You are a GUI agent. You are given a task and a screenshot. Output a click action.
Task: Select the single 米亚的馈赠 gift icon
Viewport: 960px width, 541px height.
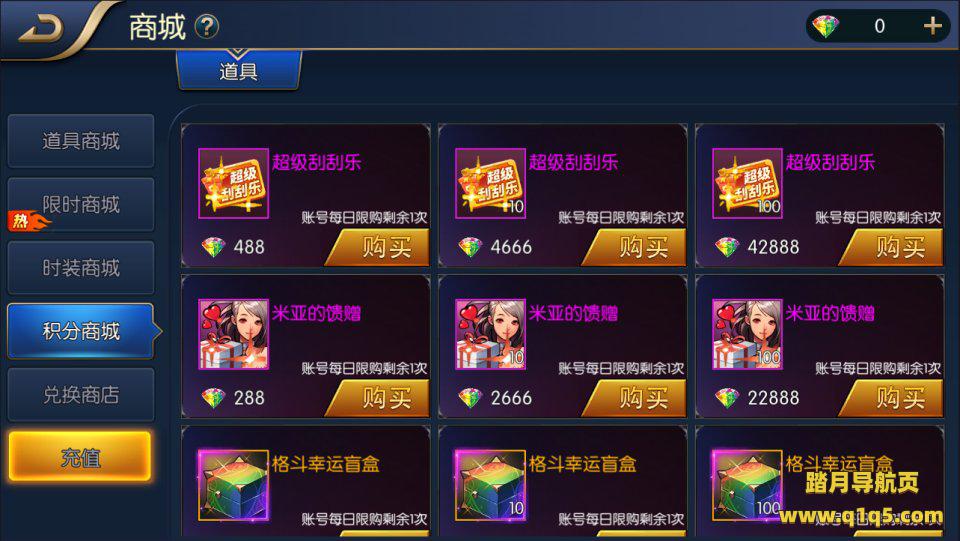(233, 334)
